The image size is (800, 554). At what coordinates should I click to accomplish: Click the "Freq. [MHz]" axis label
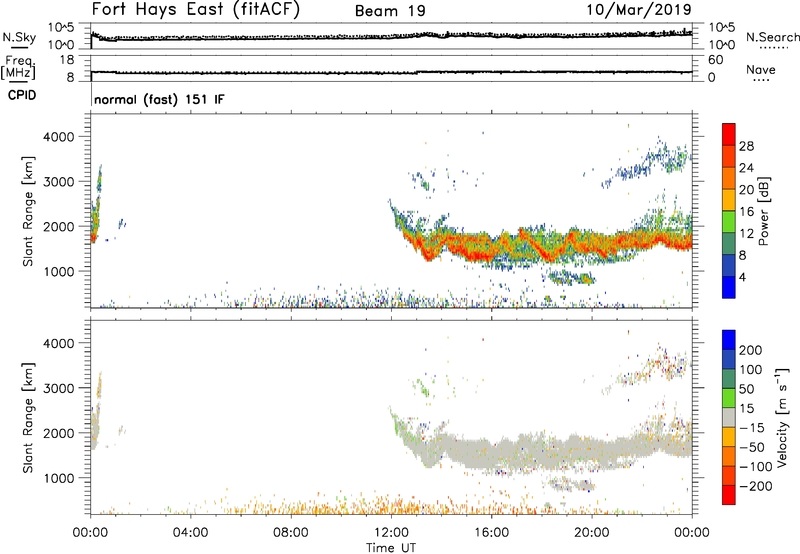[x=18, y=68]
